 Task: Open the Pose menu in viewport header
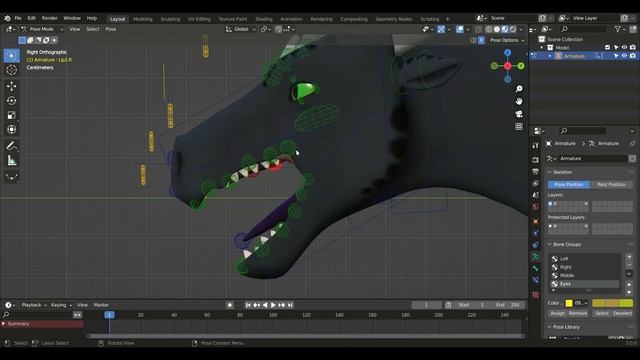point(111,29)
